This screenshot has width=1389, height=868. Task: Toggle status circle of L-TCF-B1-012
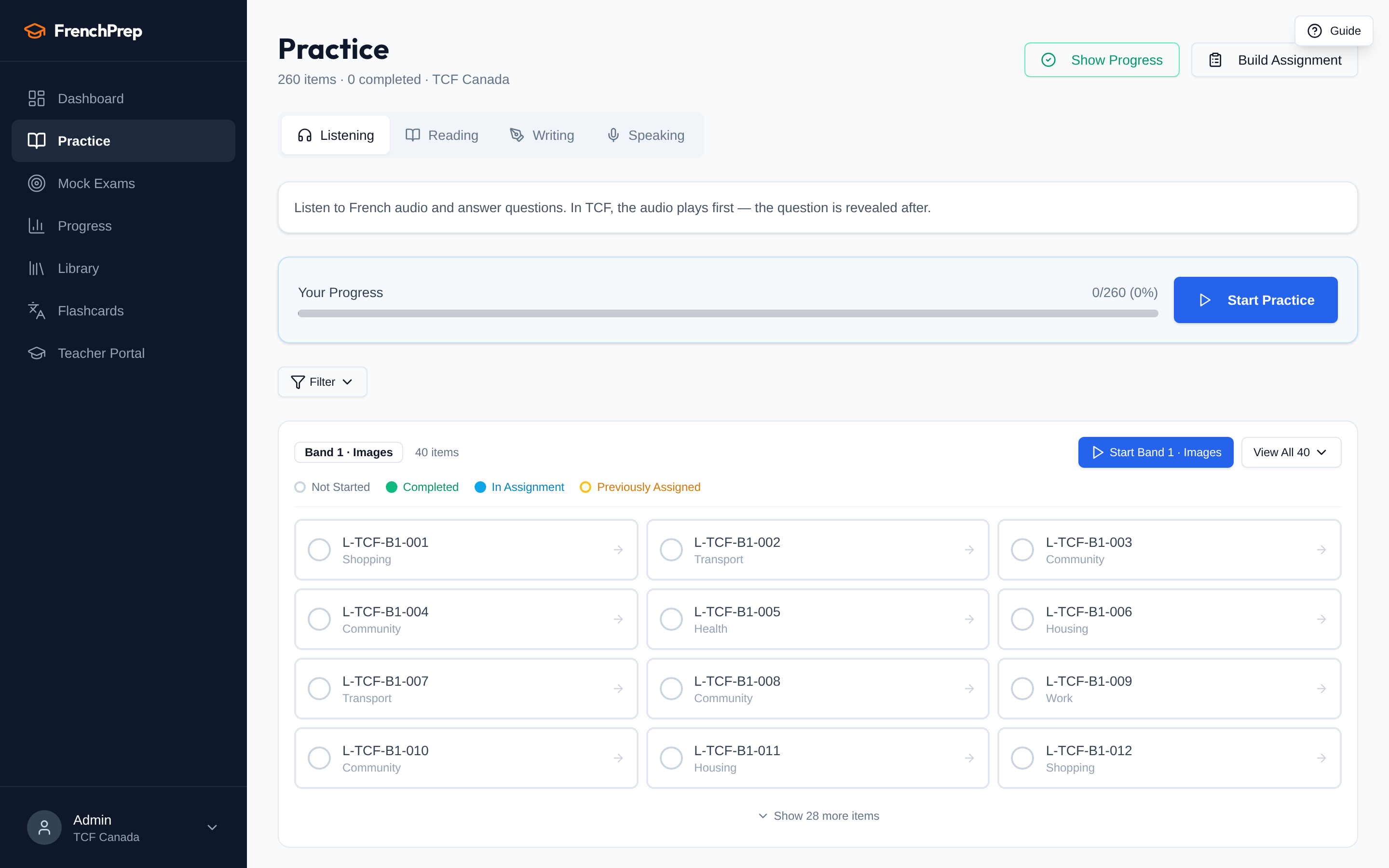pos(1022,758)
